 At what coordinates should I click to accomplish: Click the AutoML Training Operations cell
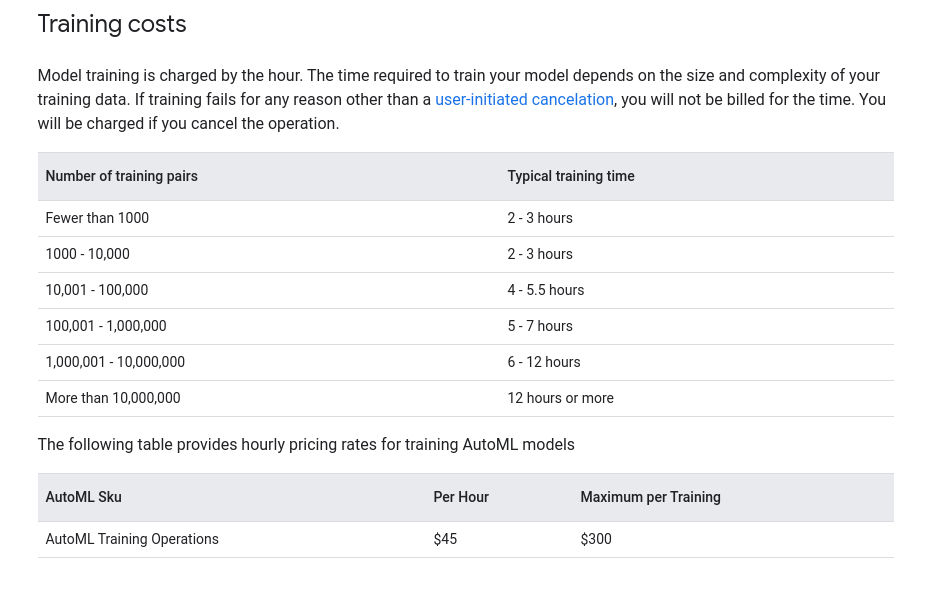132,539
